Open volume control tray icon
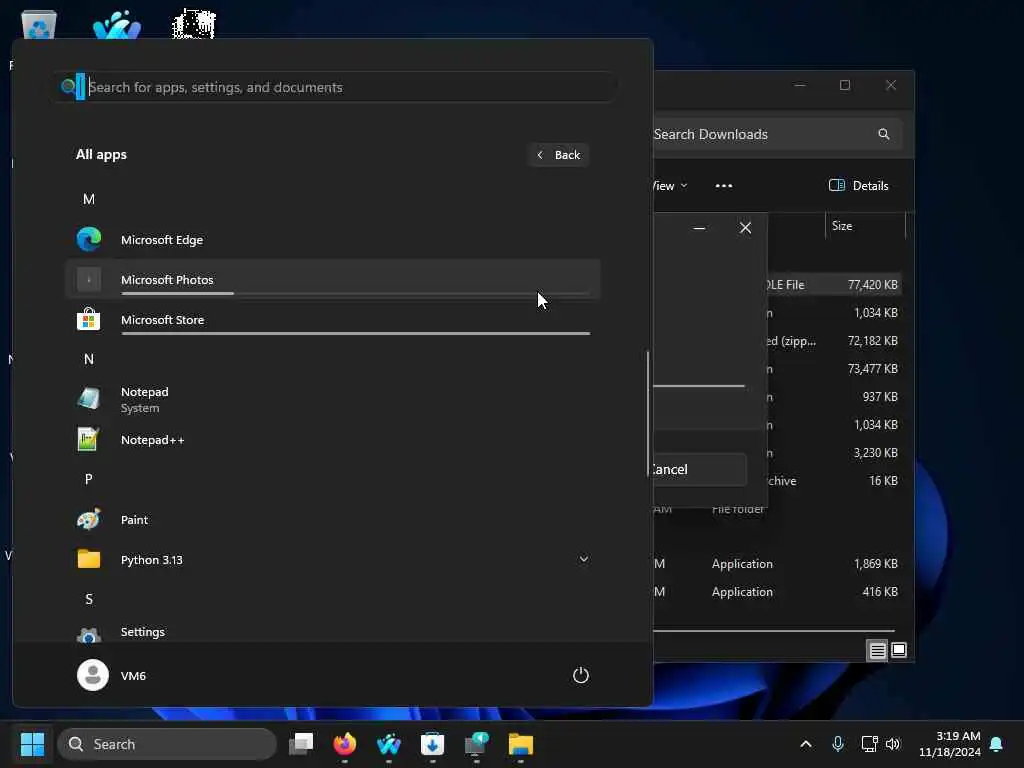The height and width of the screenshot is (768, 1024). click(x=893, y=744)
